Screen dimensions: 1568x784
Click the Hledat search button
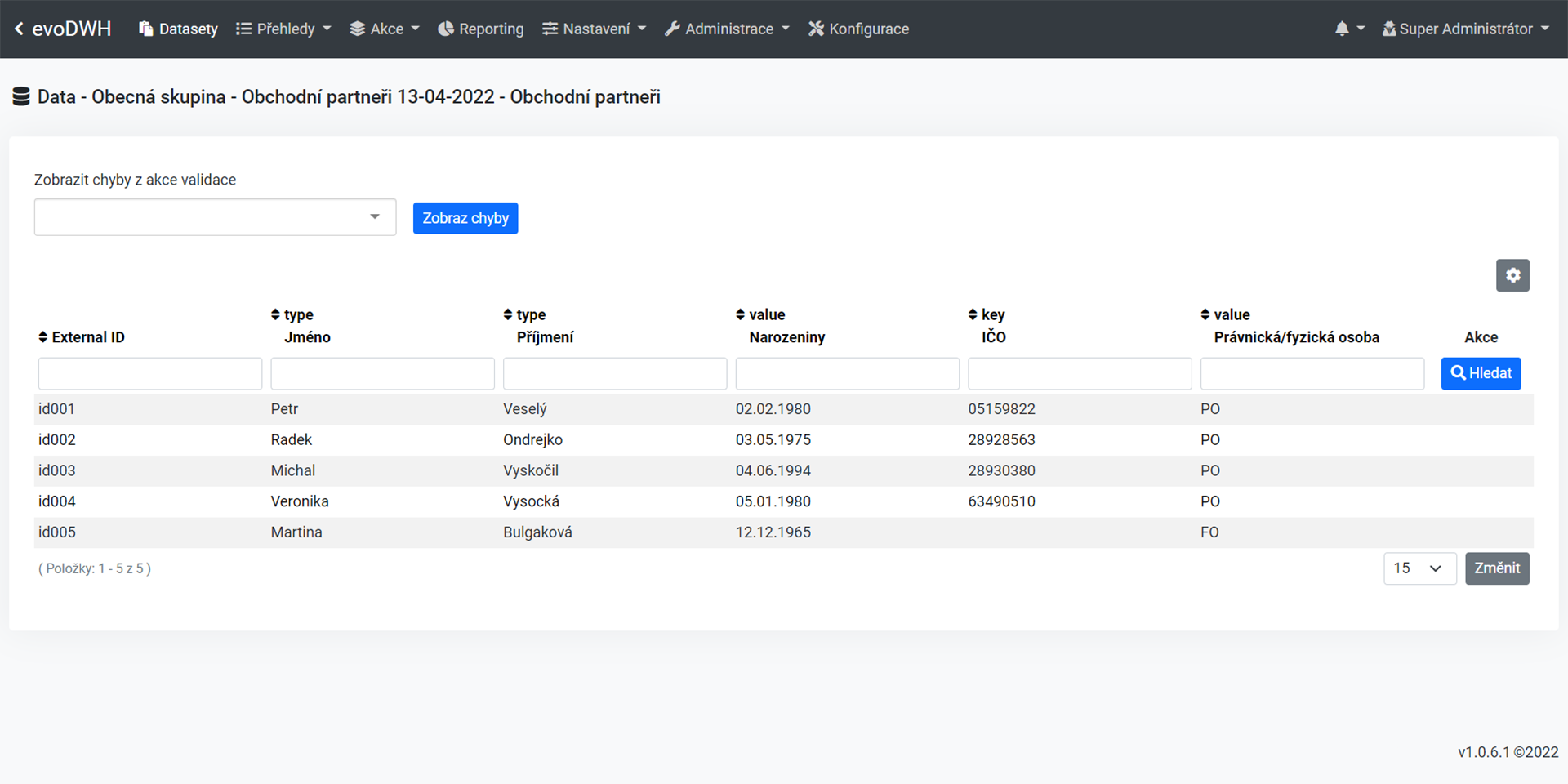[1481, 373]
